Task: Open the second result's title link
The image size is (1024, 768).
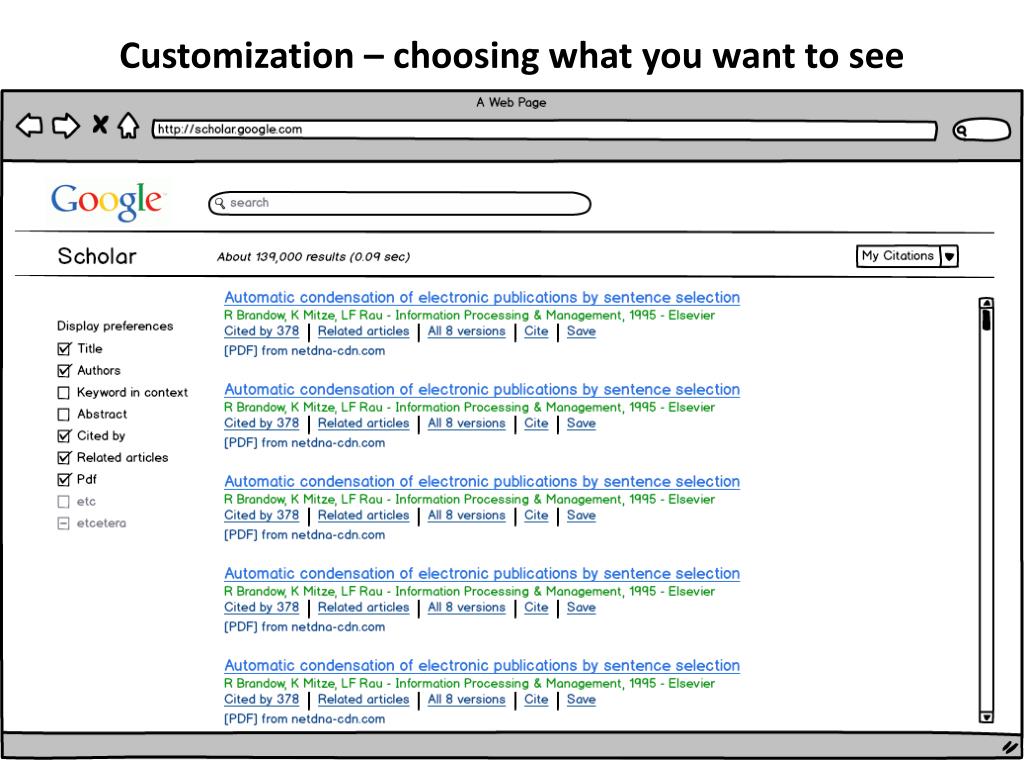Action: click(482, 389)
